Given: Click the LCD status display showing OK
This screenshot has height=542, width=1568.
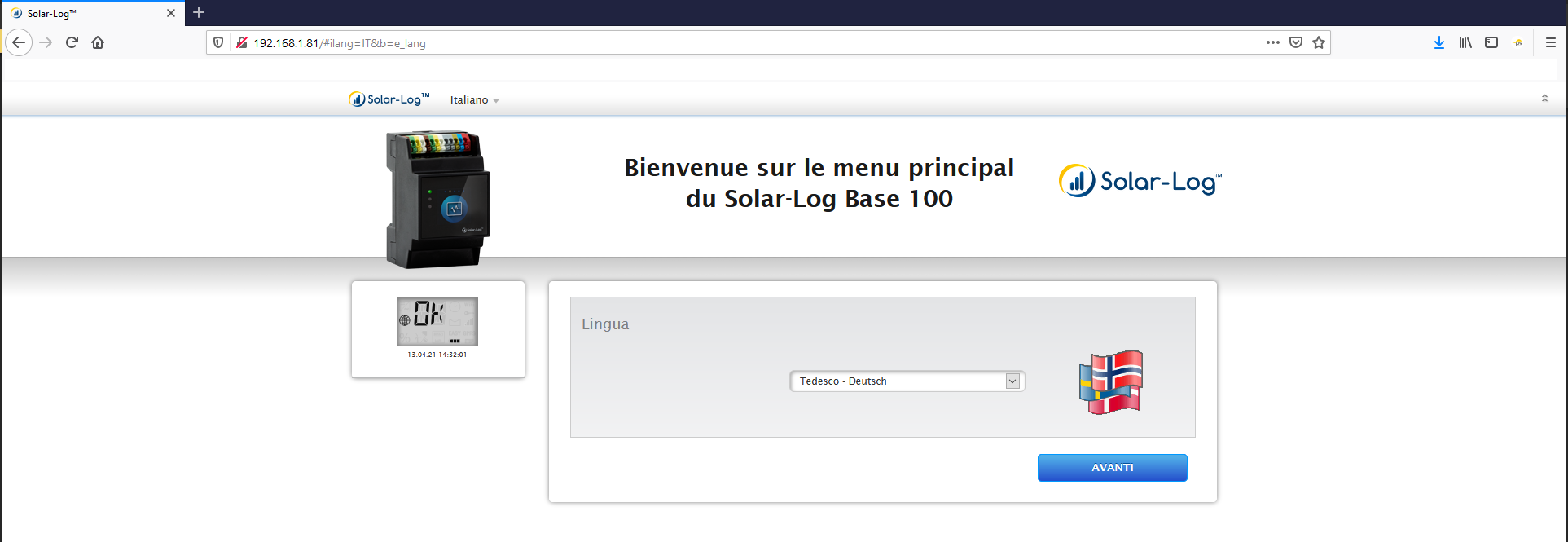Looking at the screenshot, I should (x=437, y=322).
